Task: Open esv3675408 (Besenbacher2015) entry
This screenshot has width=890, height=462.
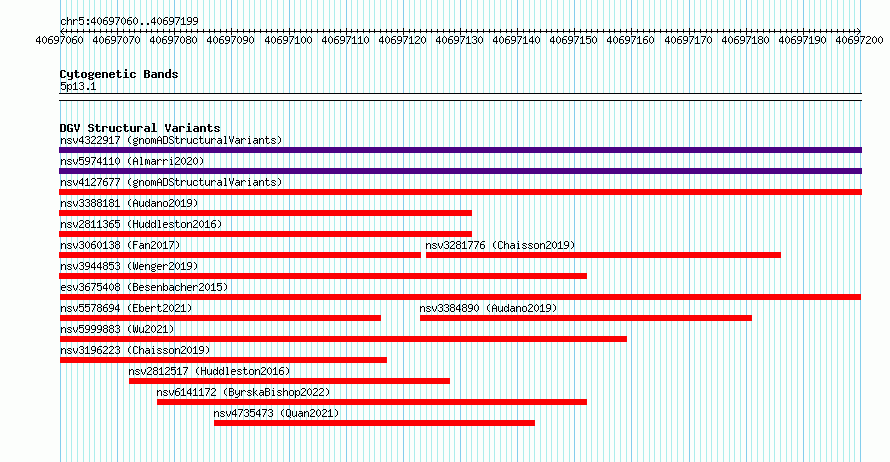Action: (x=144, y=287)
